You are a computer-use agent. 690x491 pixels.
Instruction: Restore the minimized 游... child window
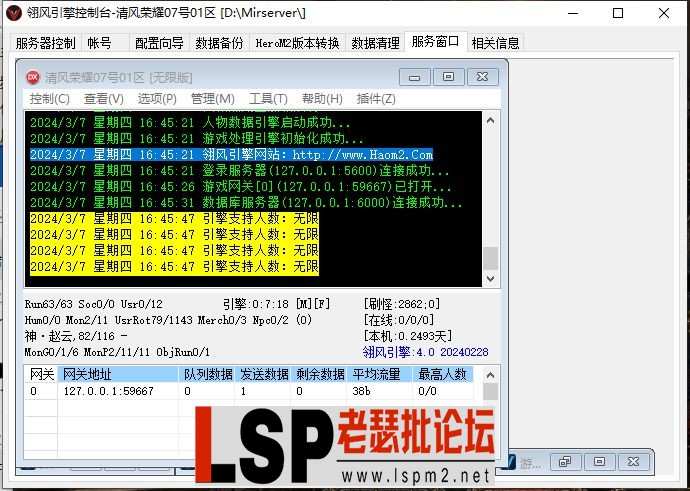[565, 462]
